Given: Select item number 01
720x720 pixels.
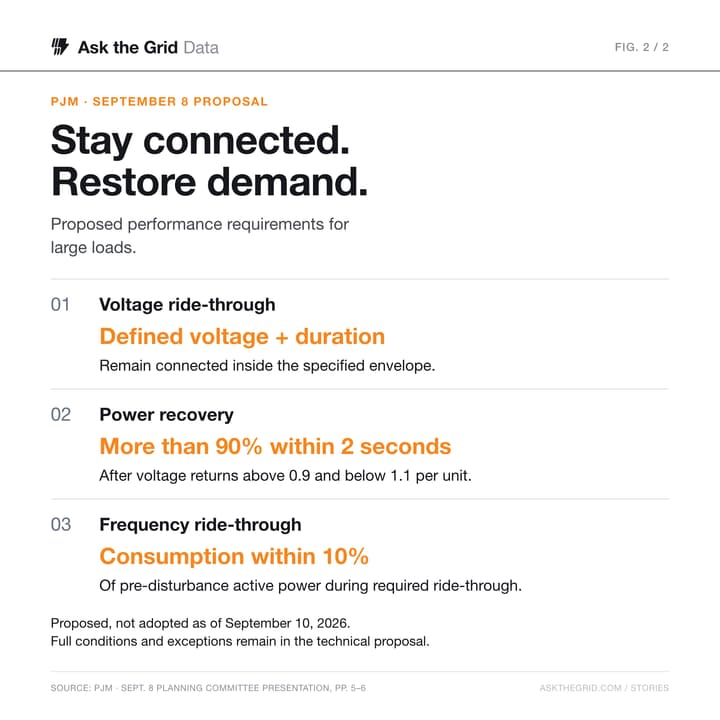Looking at the screenshot, I should [x=60, y=304].
